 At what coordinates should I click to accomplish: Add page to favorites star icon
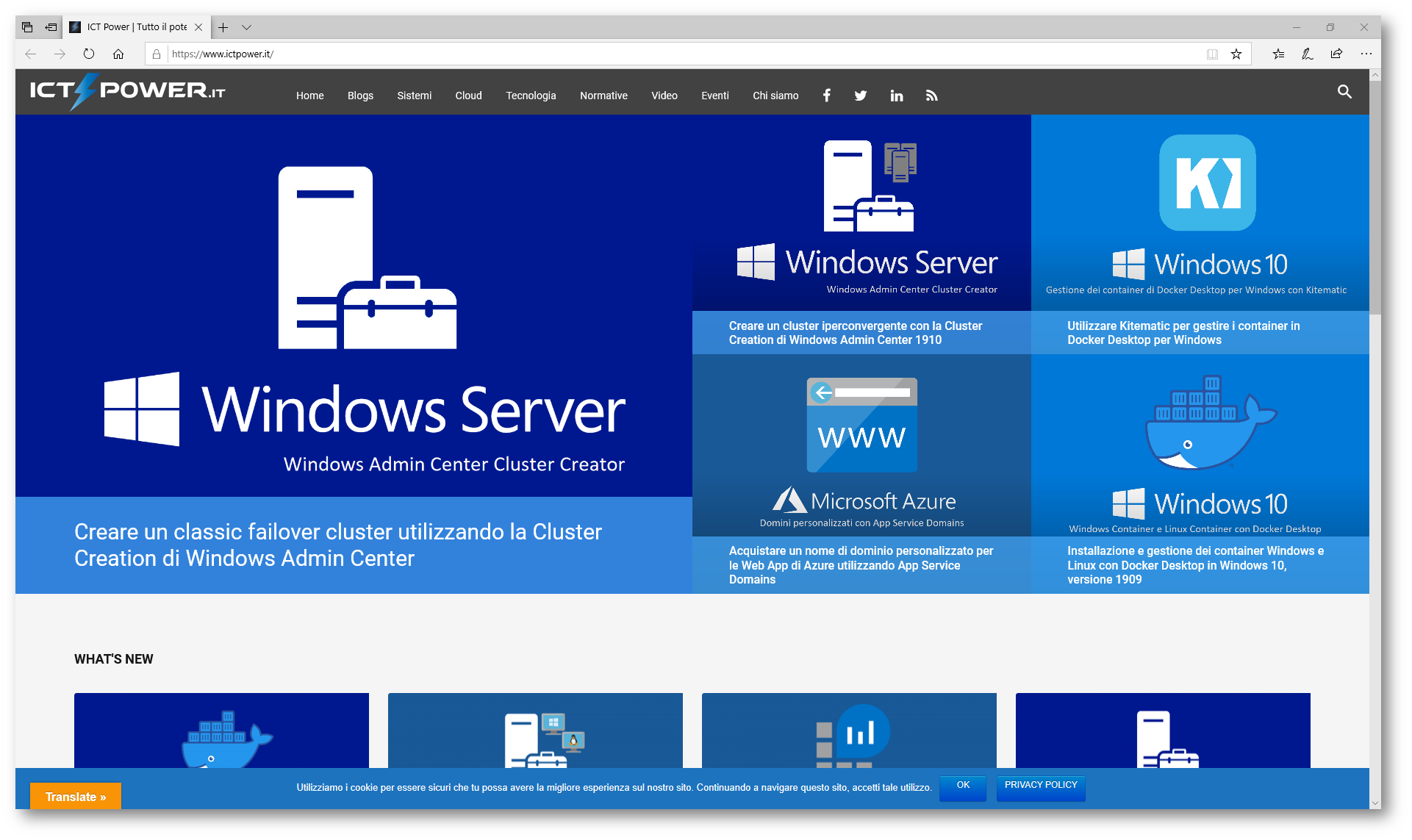(1236, 54)
